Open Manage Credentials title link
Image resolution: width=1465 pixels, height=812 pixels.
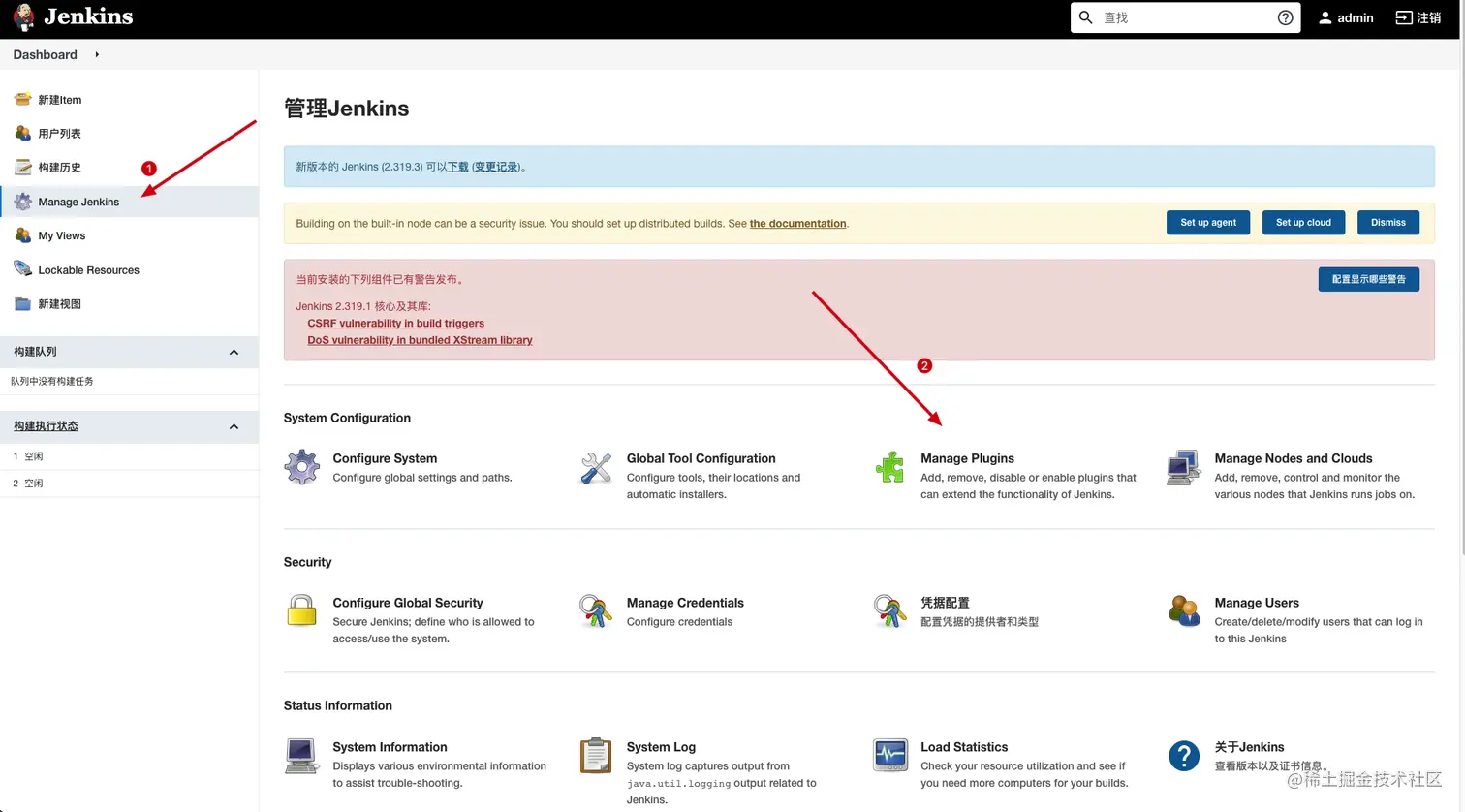(x=685, y=603)
